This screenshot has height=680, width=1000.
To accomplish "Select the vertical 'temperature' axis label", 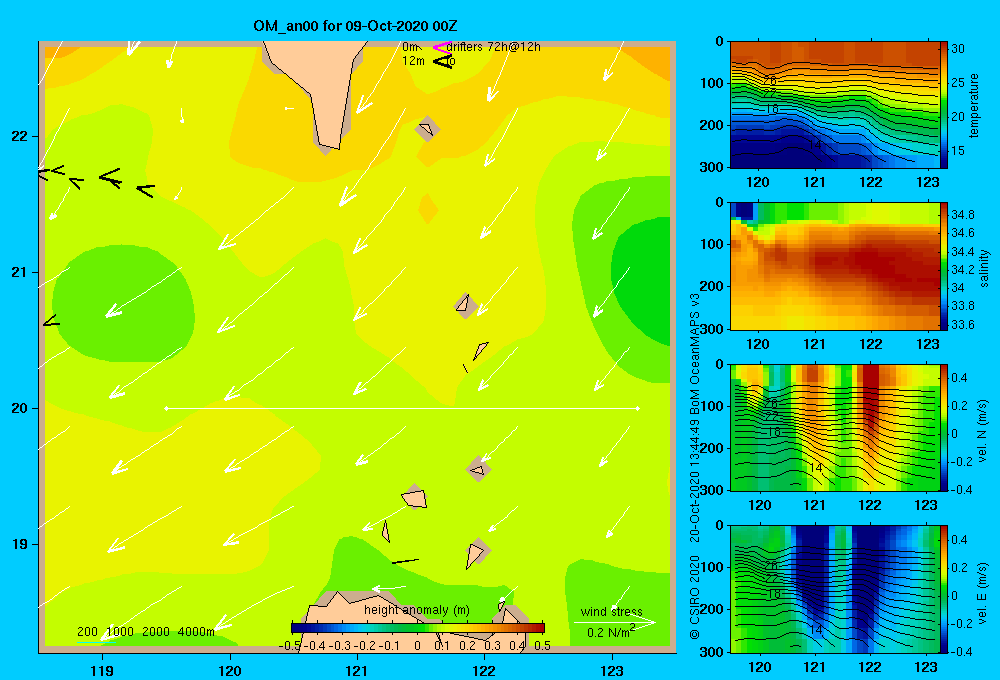I will pyautogui.click(x=974, y=105).
